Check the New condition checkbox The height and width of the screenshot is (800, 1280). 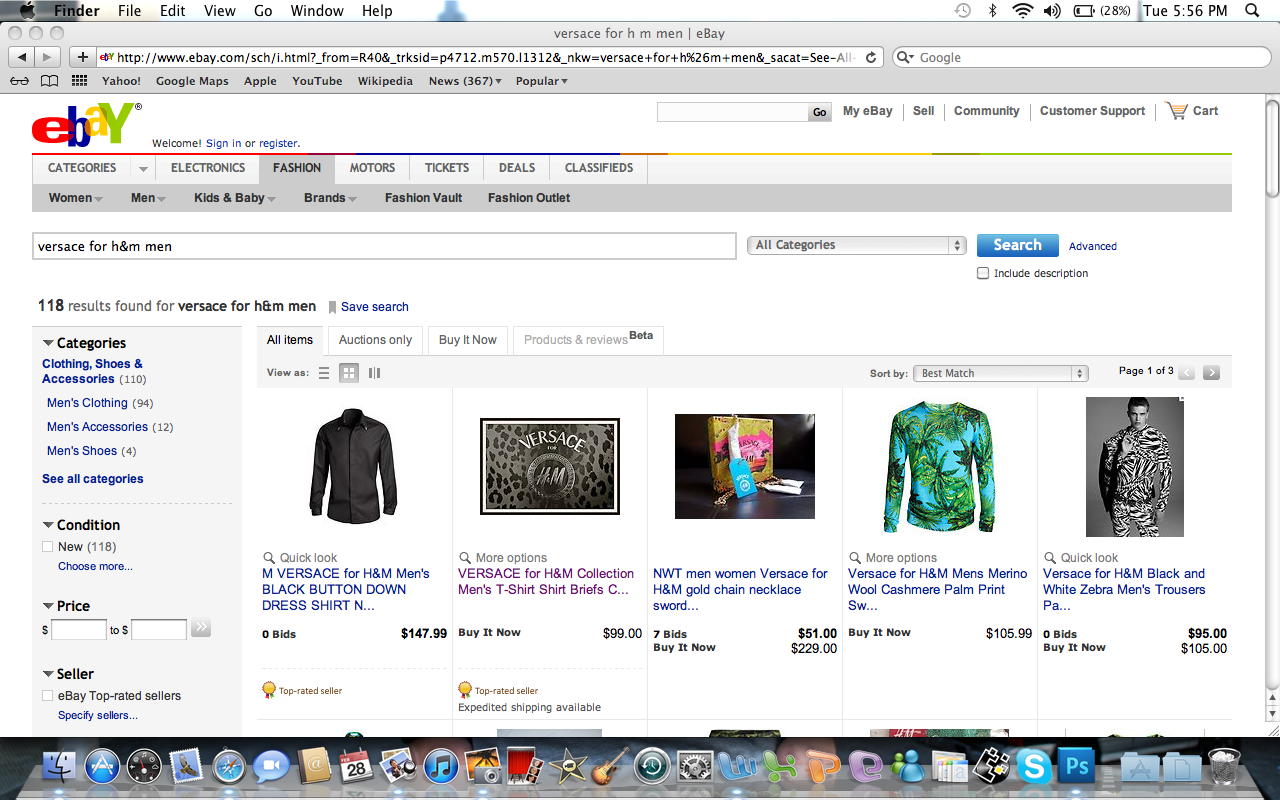(x=47, y=547)
